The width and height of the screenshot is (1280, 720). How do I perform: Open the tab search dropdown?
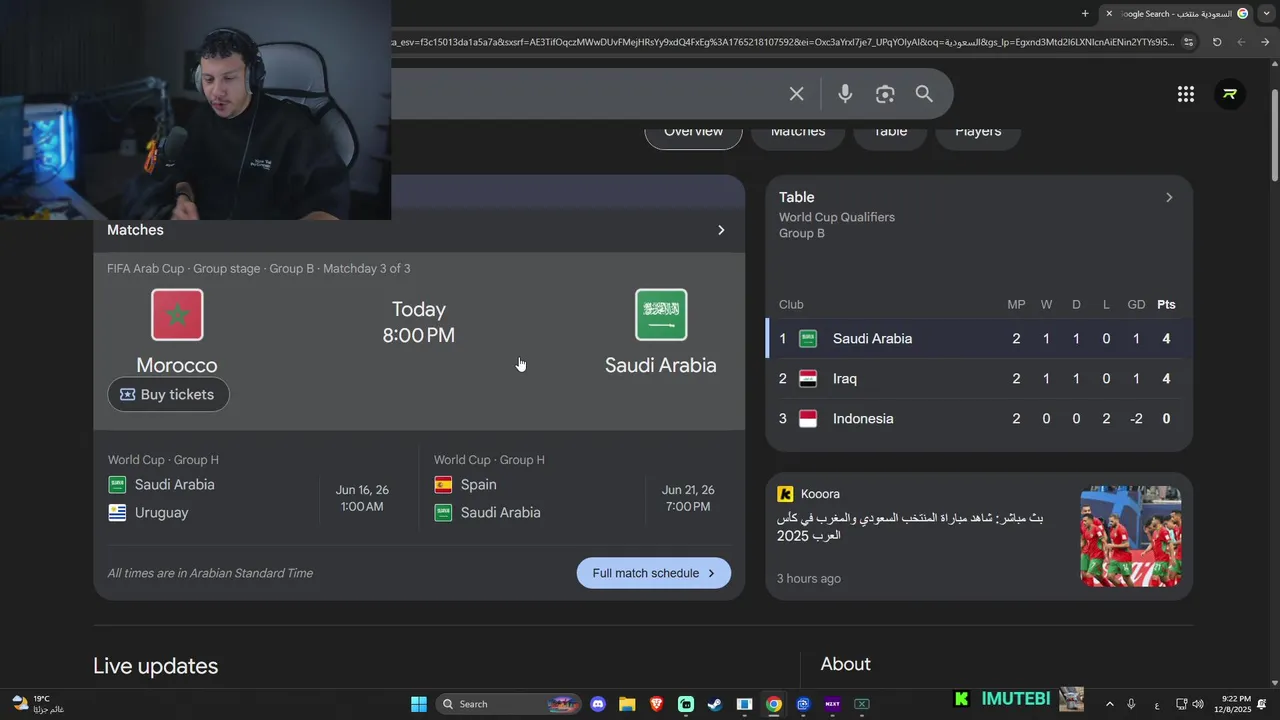point(1267,13)
